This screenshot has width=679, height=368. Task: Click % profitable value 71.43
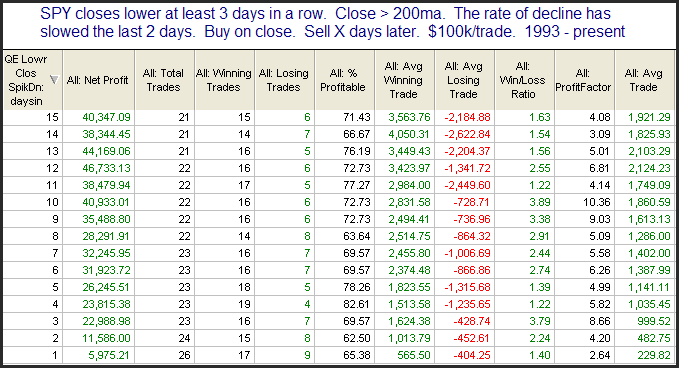pos(357,117)
